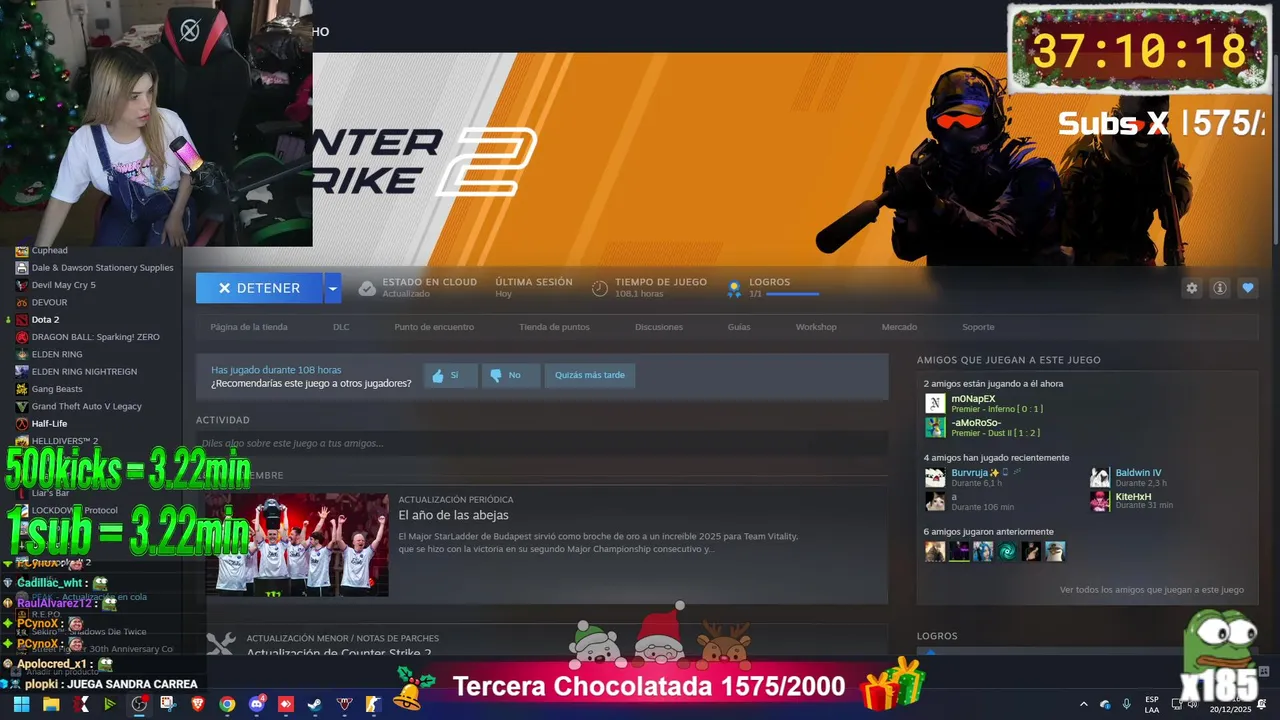Click Ver todos los amigos link
The width and height of the screenshot is (1280, 720).
click(x=1152, y=590)
